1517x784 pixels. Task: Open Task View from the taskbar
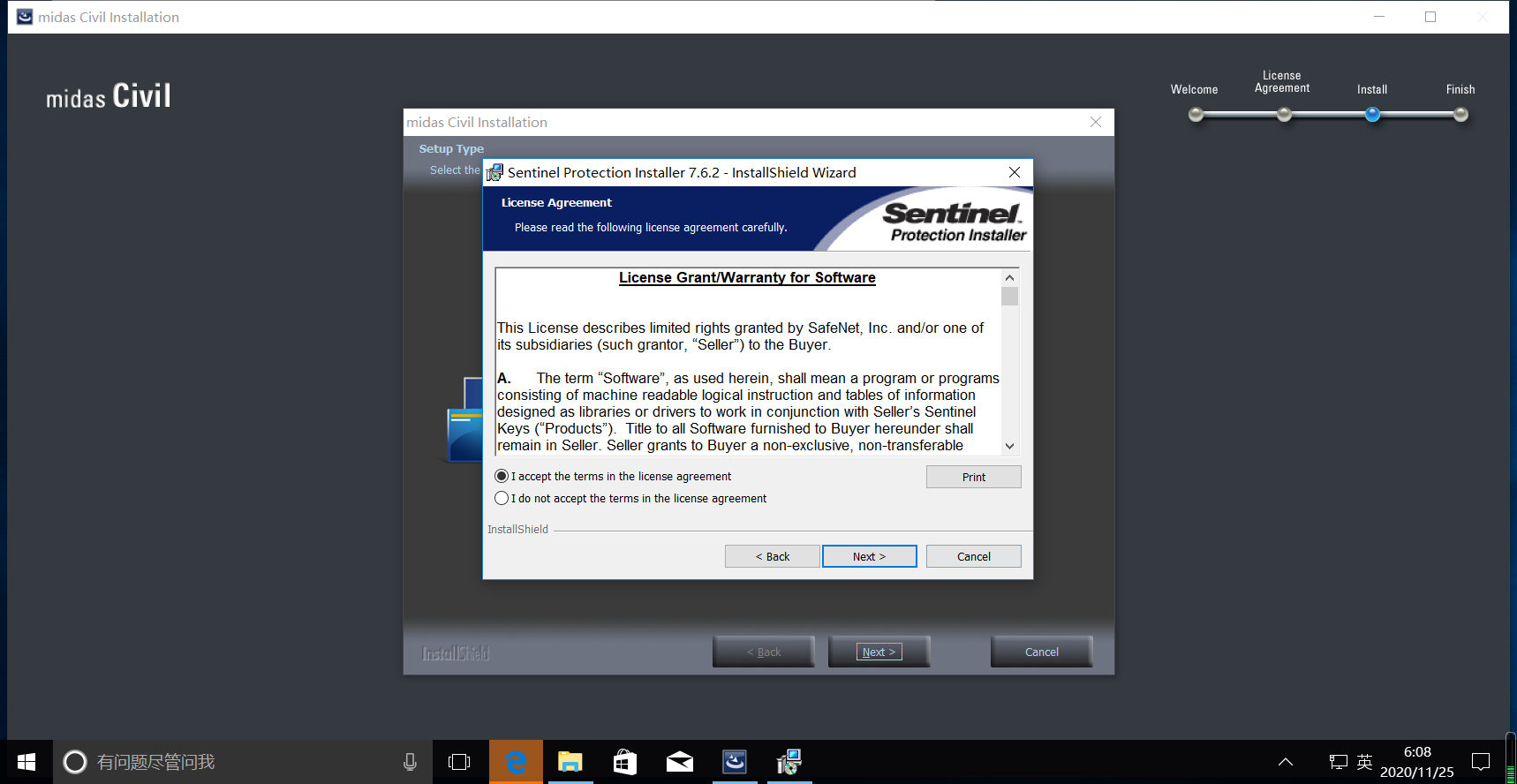click(459, 762)
